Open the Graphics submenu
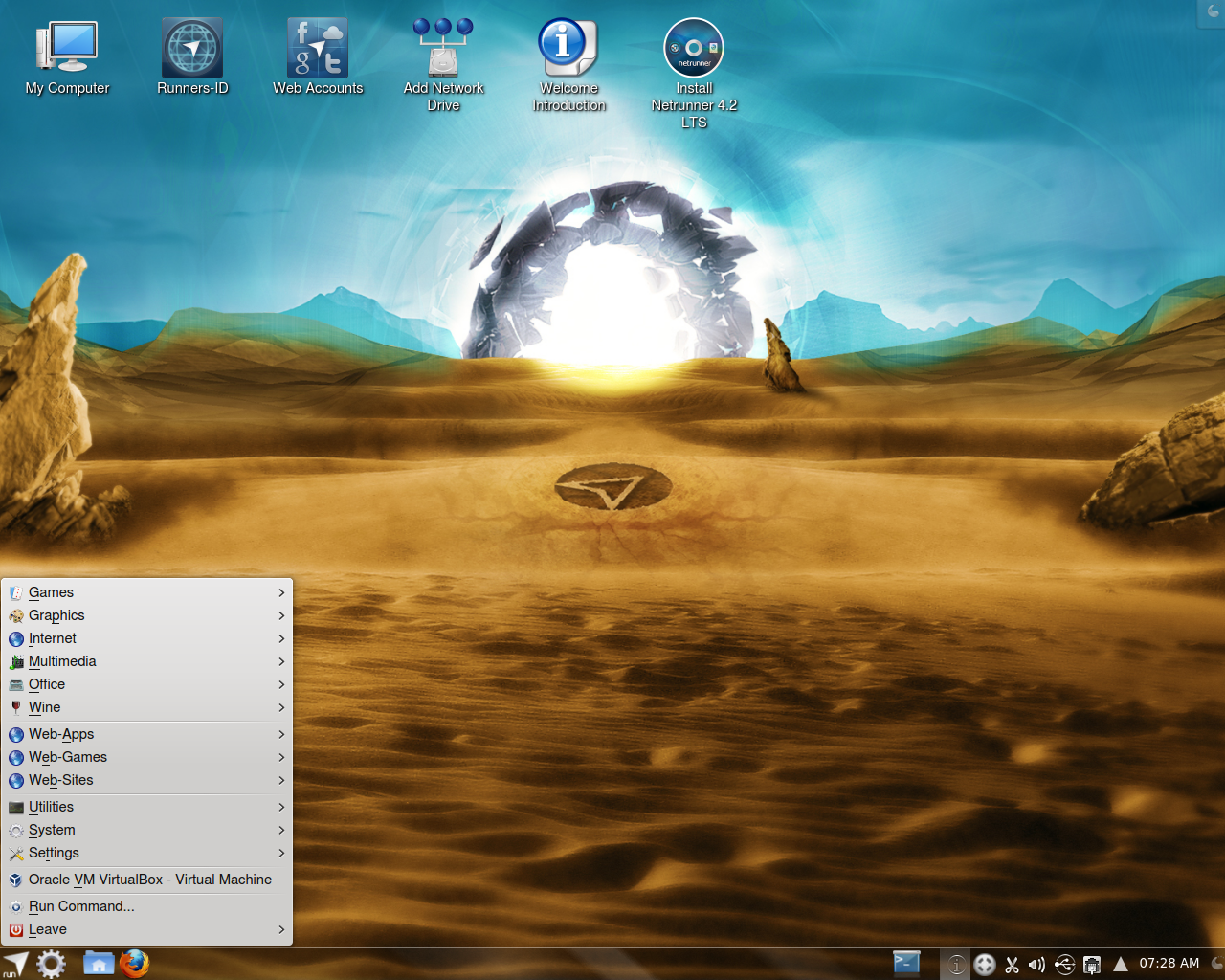The height and width of the screenshot is (980, 1225). pos(147,615)
